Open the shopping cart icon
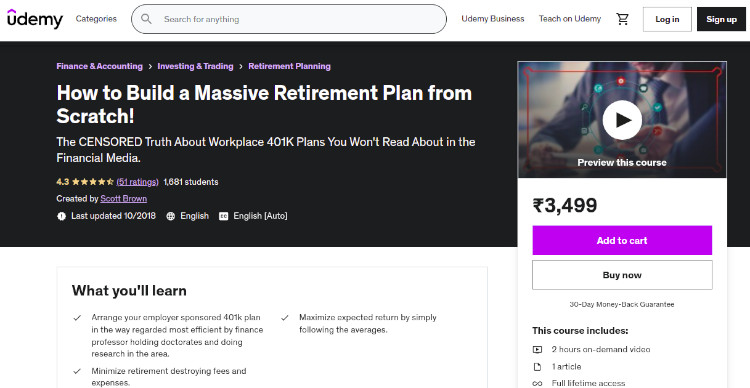 click(x=622, y=19)
